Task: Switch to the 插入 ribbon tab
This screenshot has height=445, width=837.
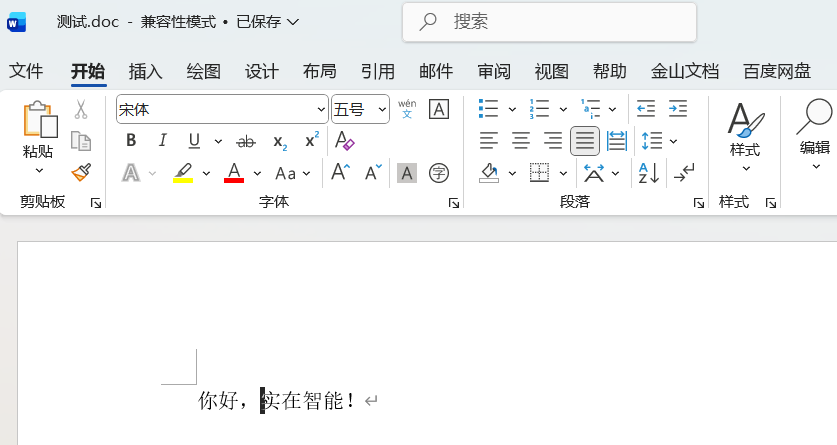Action: point(145,71)
